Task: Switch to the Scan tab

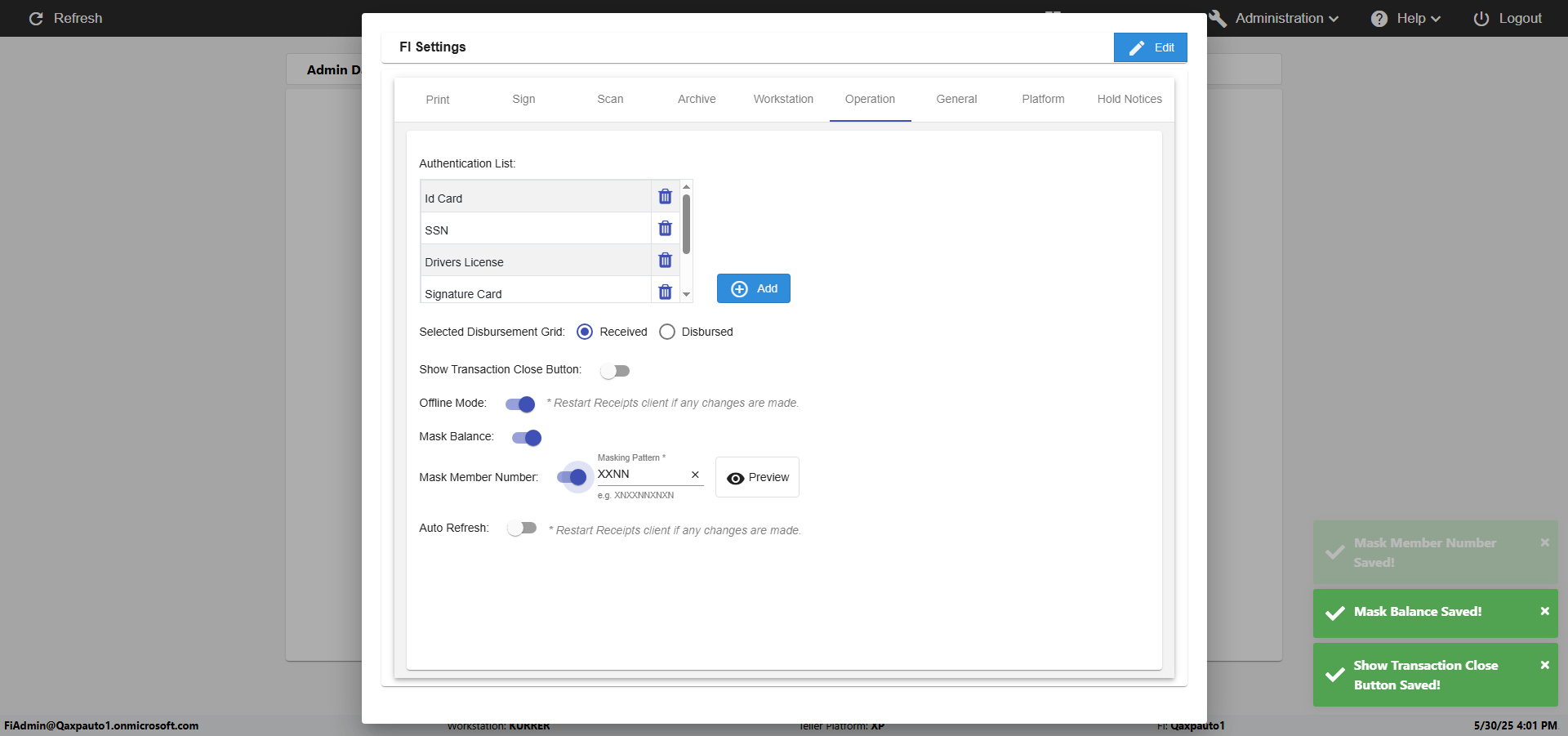Action: 610,99
